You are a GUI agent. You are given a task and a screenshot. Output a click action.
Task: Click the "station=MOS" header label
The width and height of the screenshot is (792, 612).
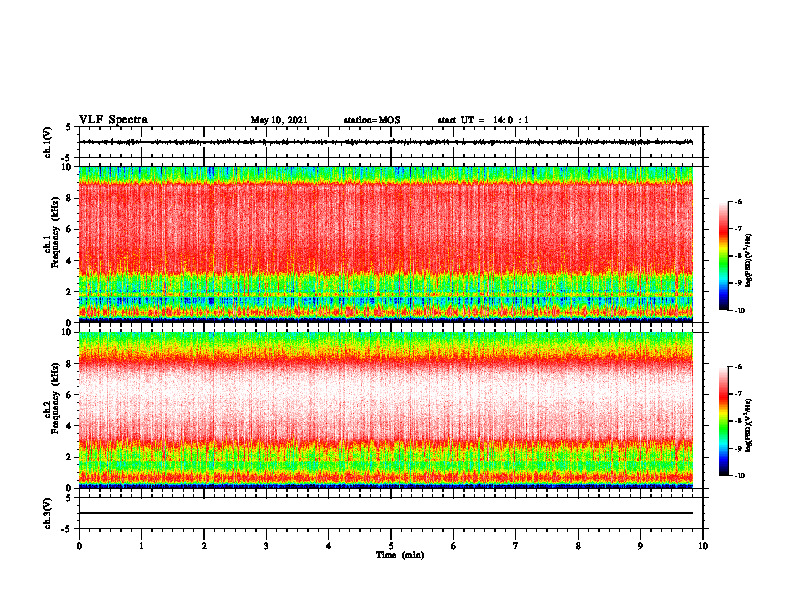click(x=372, y=120)
